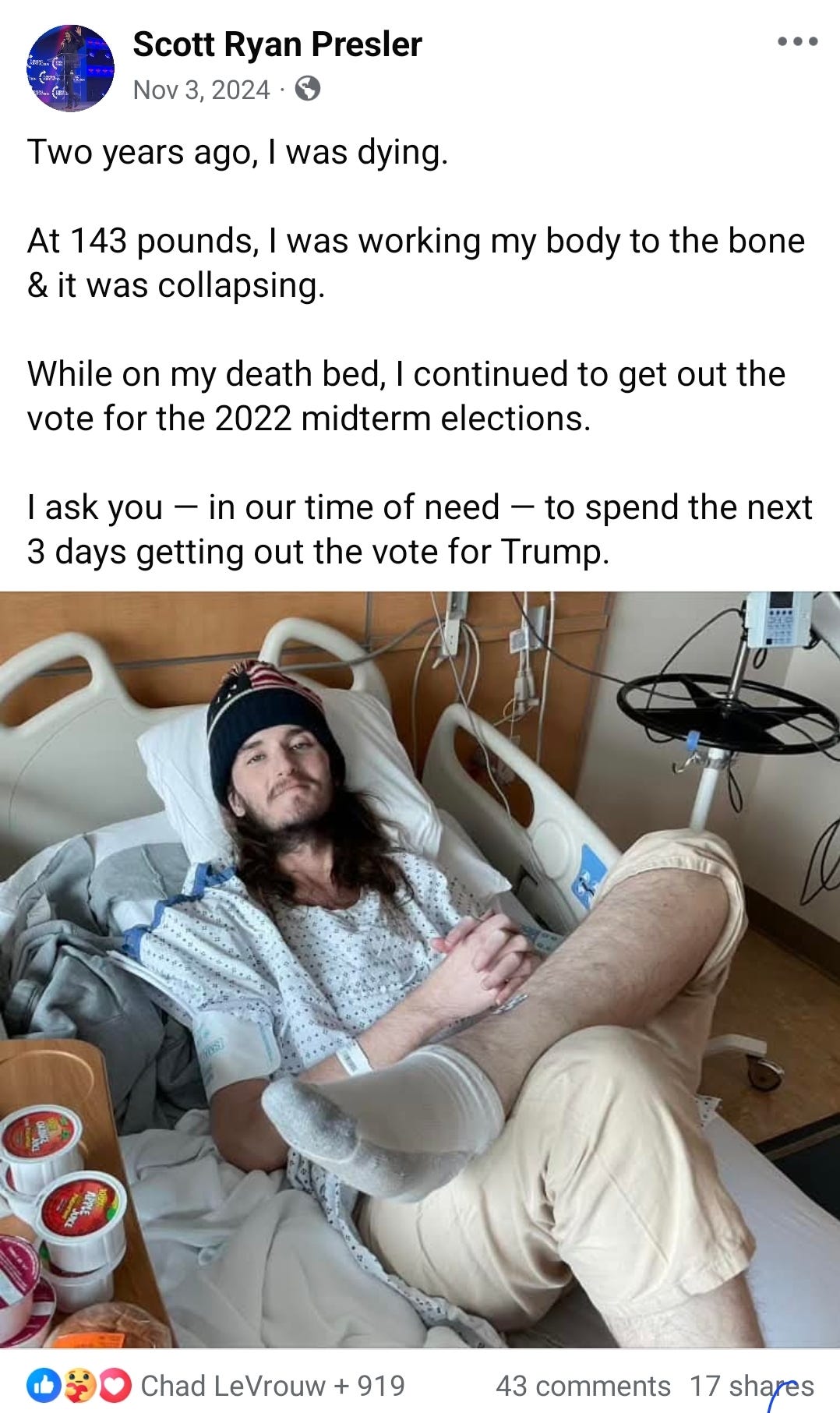Open the 43 comments list

(x=583, y=1386)
